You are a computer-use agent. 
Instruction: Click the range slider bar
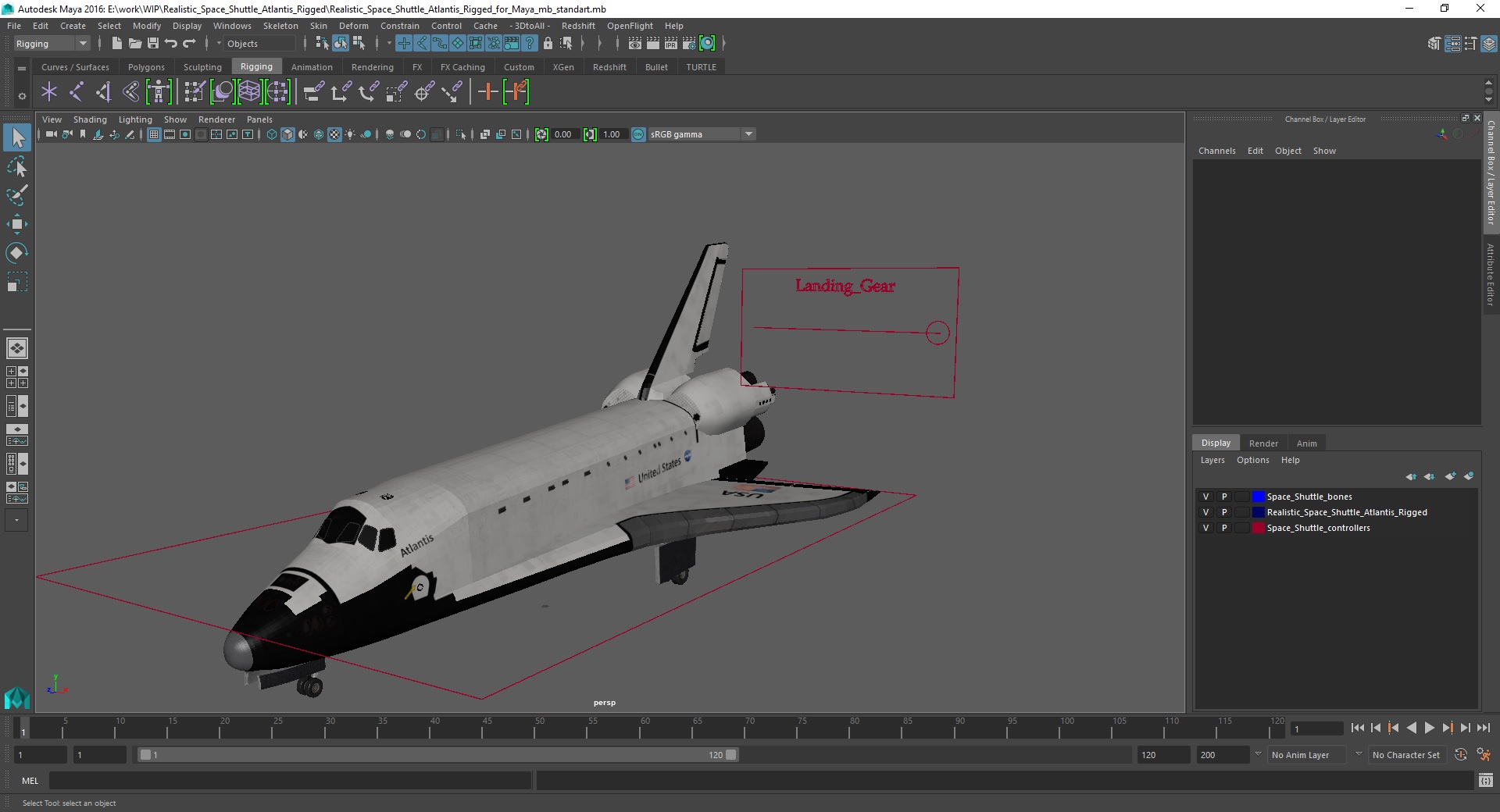437,755
